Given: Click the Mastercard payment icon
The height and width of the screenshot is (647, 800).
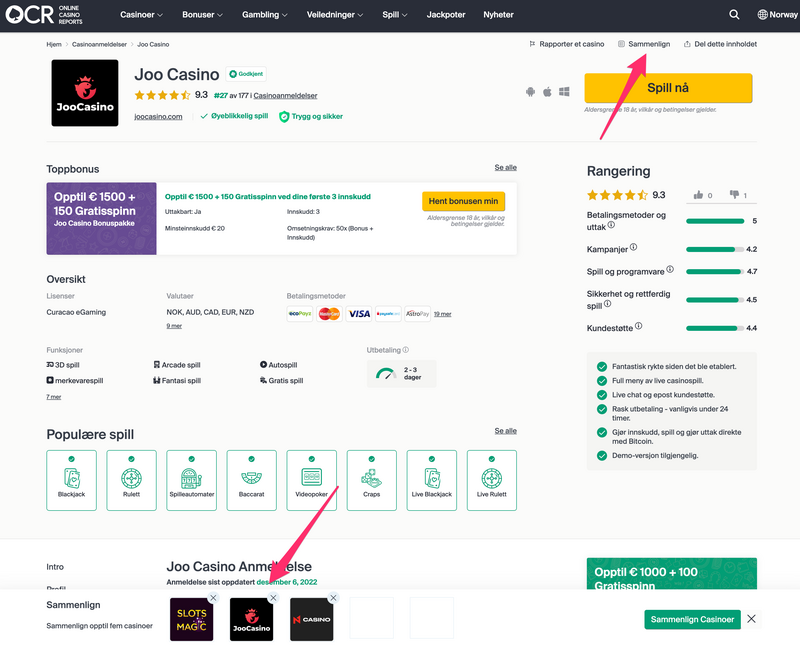Looking at the screenshot, I should click(329, 314).
